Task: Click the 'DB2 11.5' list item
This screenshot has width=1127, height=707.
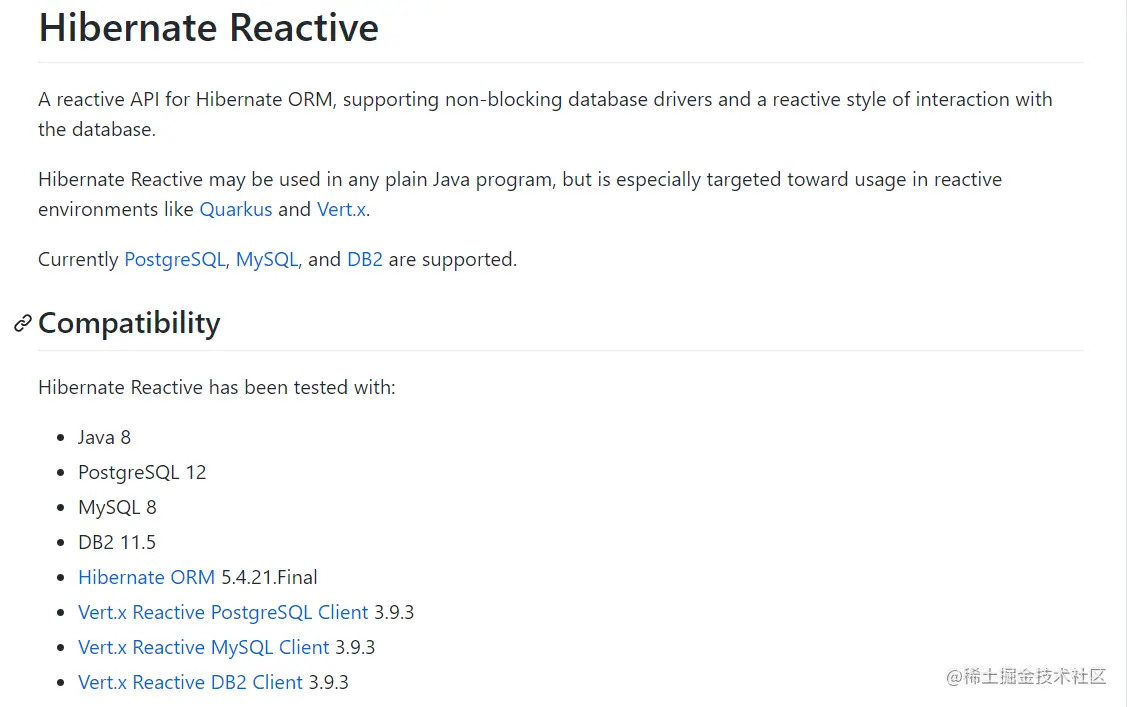Action: coord(117,542)
